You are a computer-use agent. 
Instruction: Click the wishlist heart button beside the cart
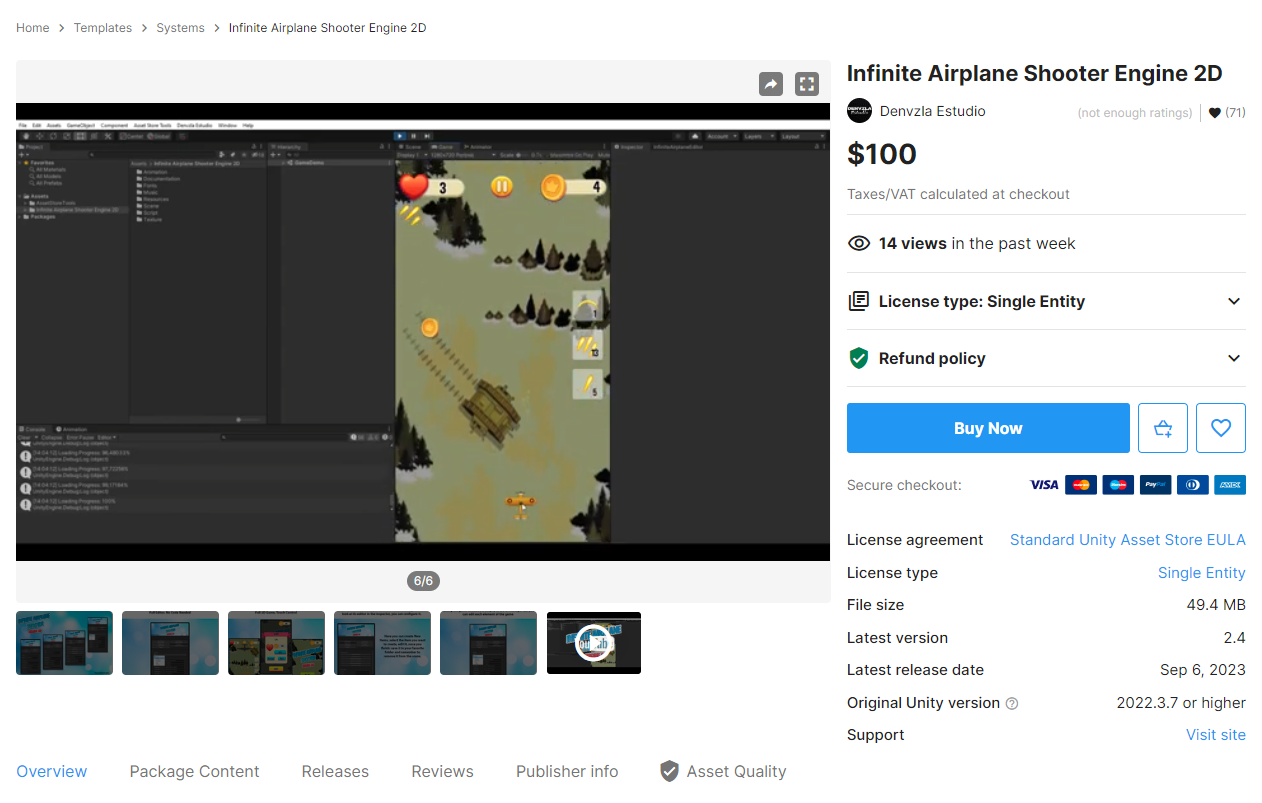pyautogui.click(x=1221, y=428)
